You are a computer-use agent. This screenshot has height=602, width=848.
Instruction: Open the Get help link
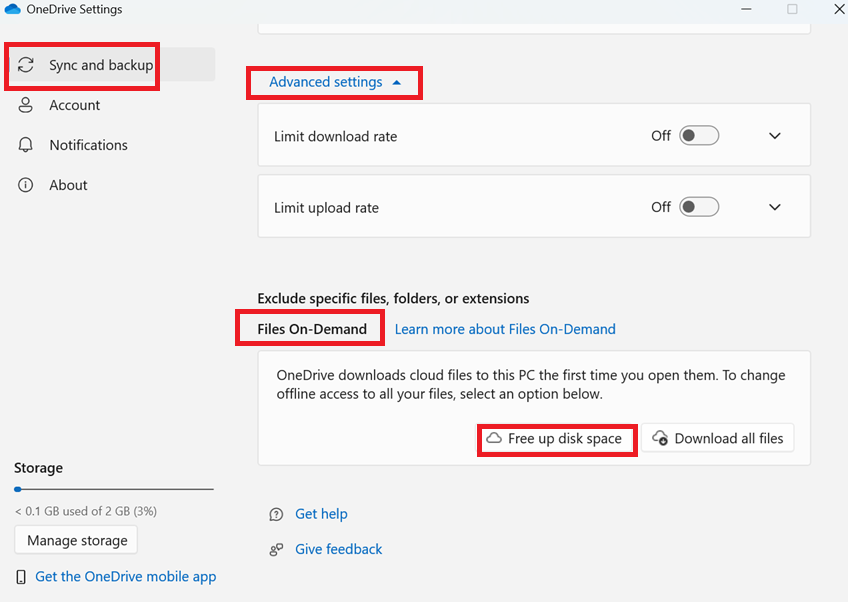[x=321, y=514]
